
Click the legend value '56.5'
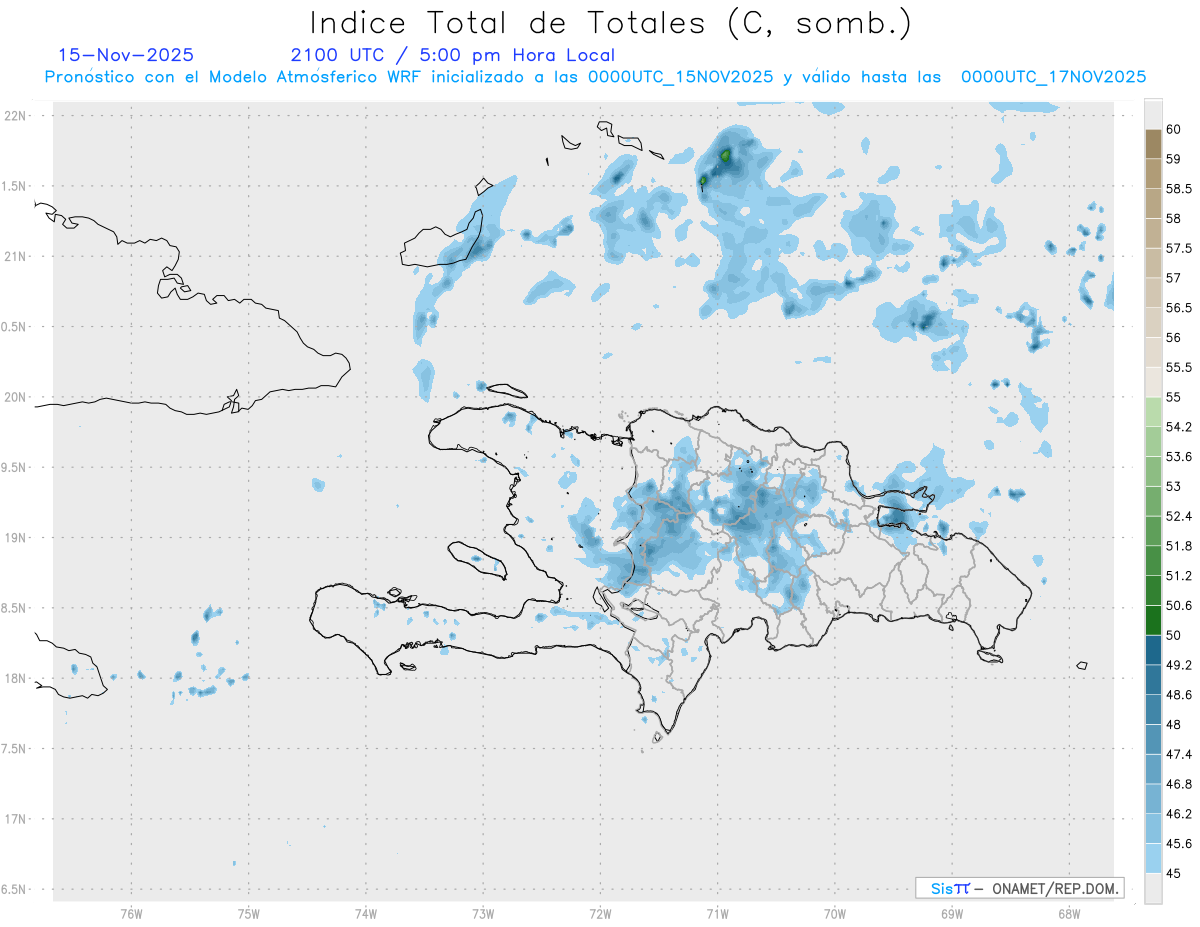pyautogui.click(x=1180, y=308)
